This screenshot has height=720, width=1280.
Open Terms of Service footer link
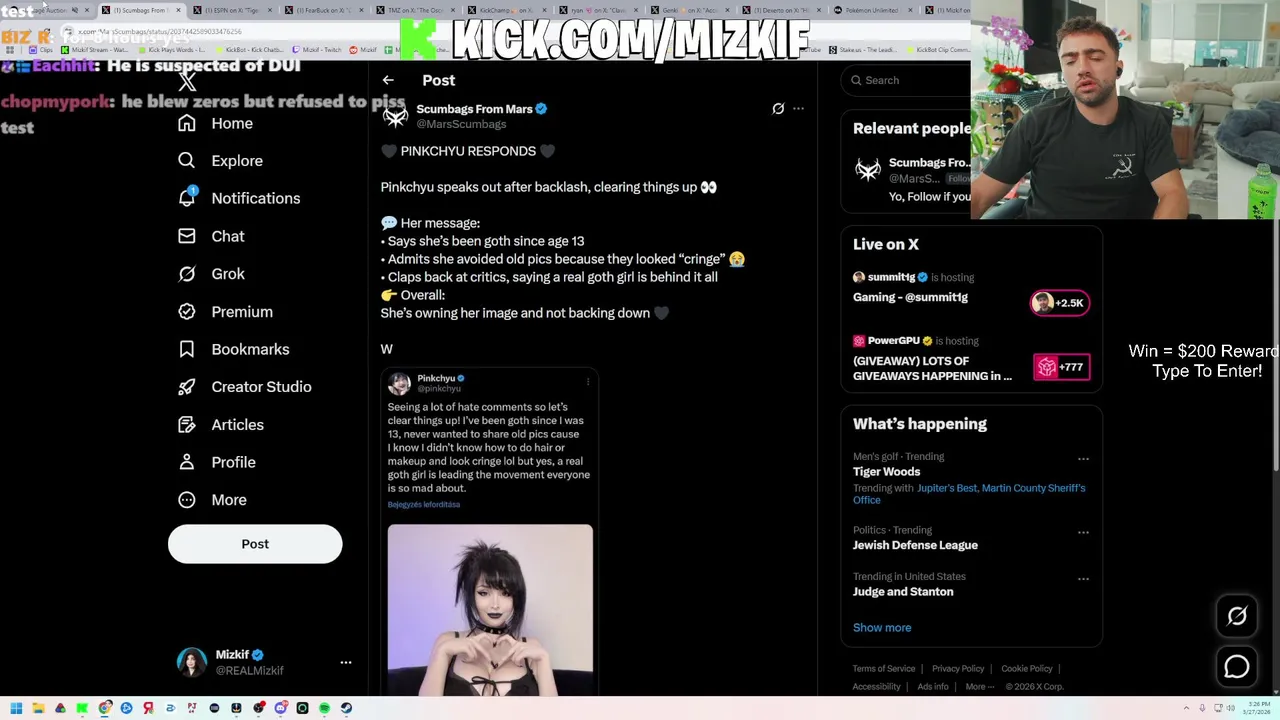click(884, 668)
